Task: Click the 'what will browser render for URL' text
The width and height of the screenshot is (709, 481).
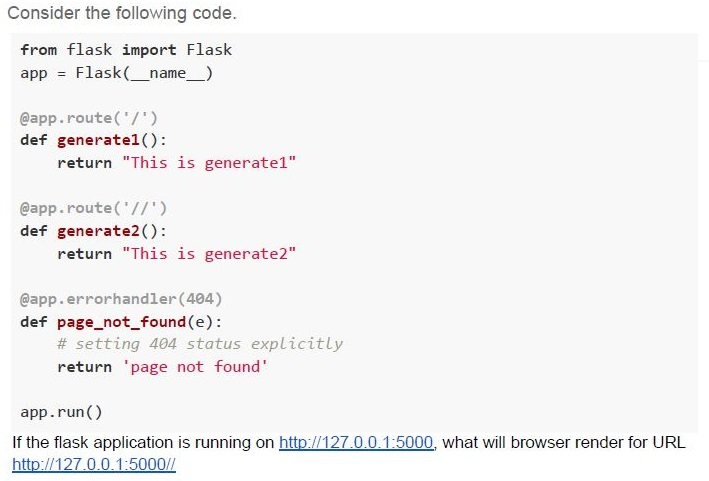Action: (564, 442)
